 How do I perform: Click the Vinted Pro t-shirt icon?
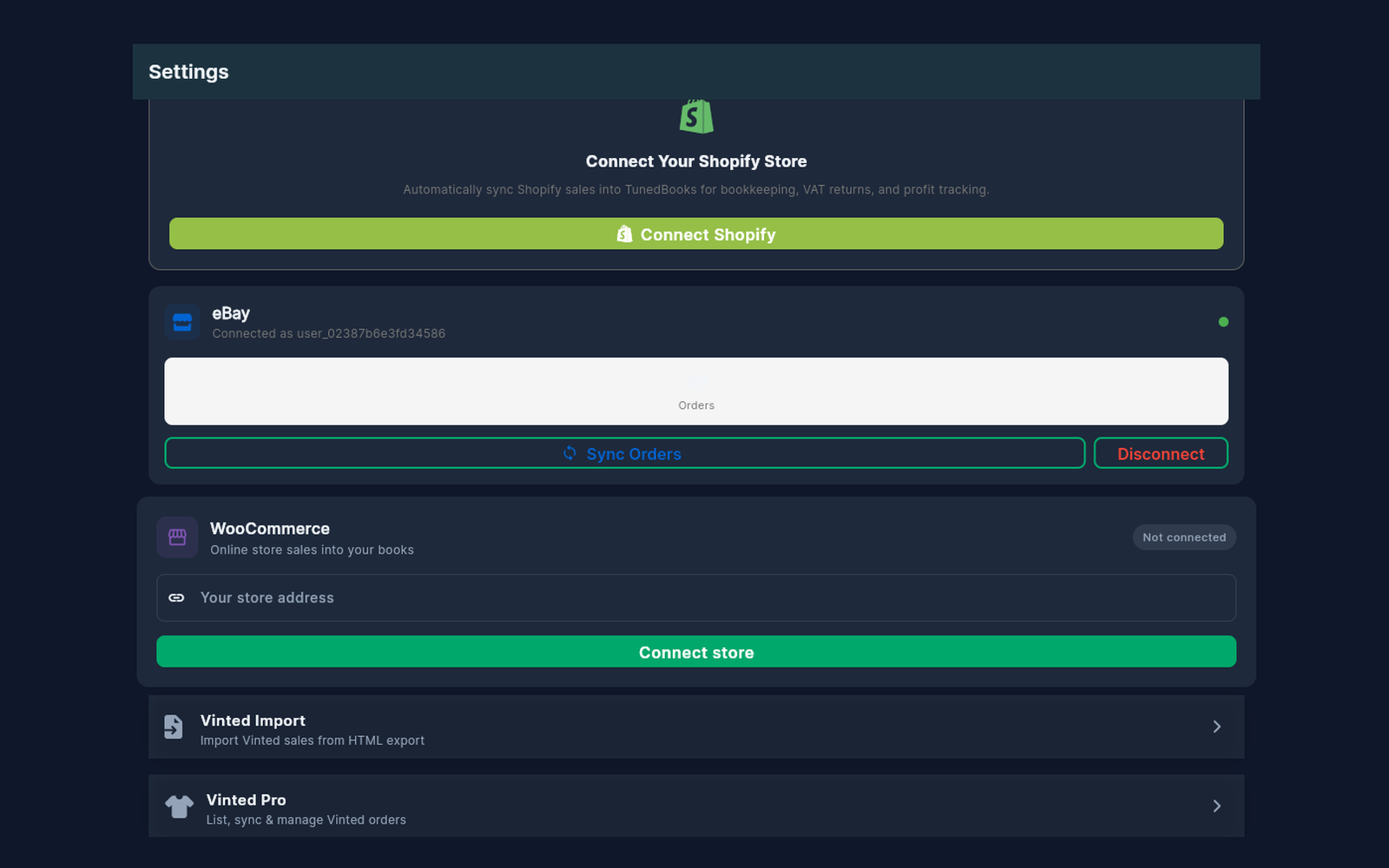coord(180,806)
